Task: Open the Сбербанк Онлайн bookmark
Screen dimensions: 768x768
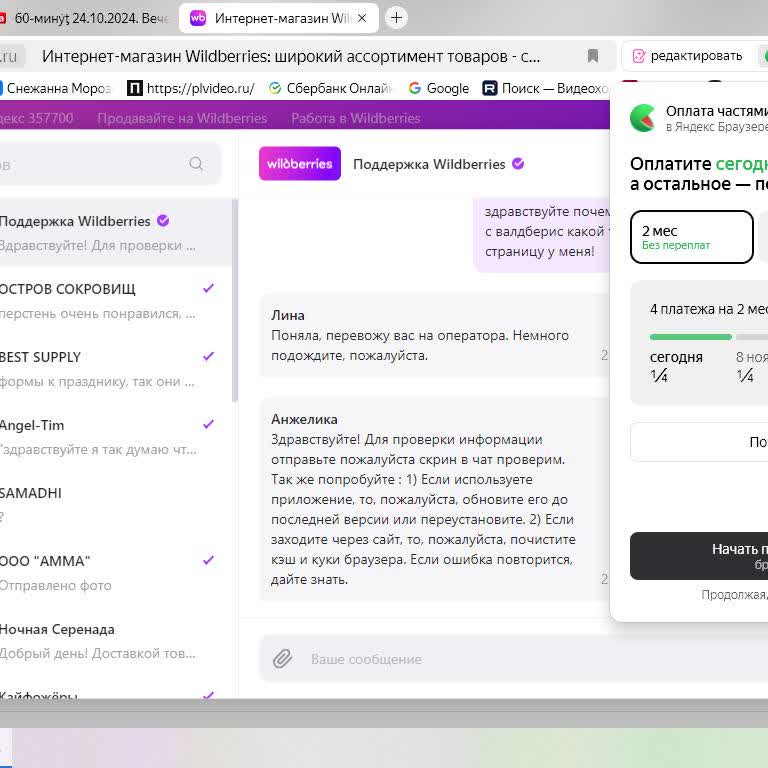Action: [x=331, y=88]
